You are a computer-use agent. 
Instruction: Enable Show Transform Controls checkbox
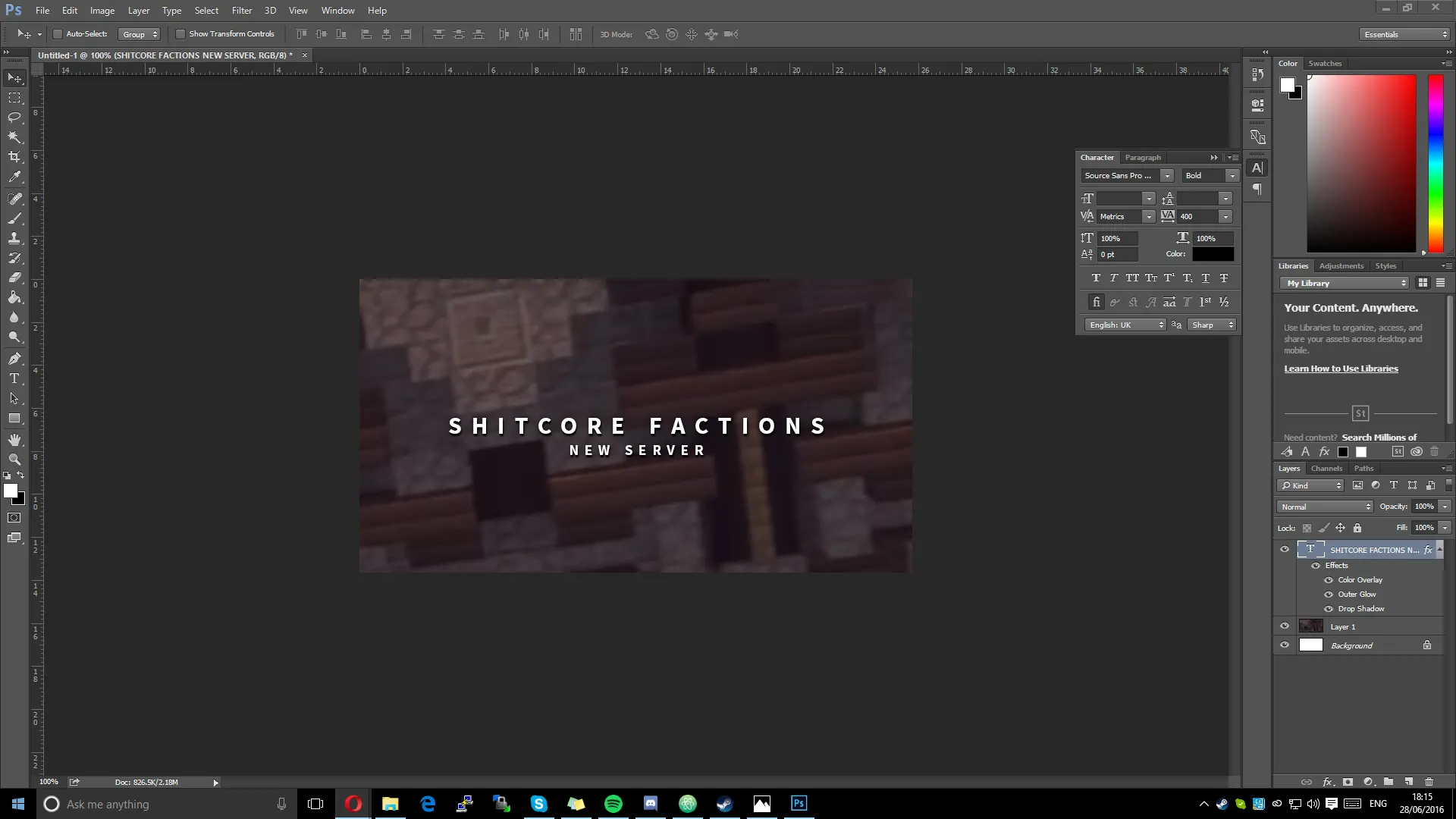(x=180, y=34)
